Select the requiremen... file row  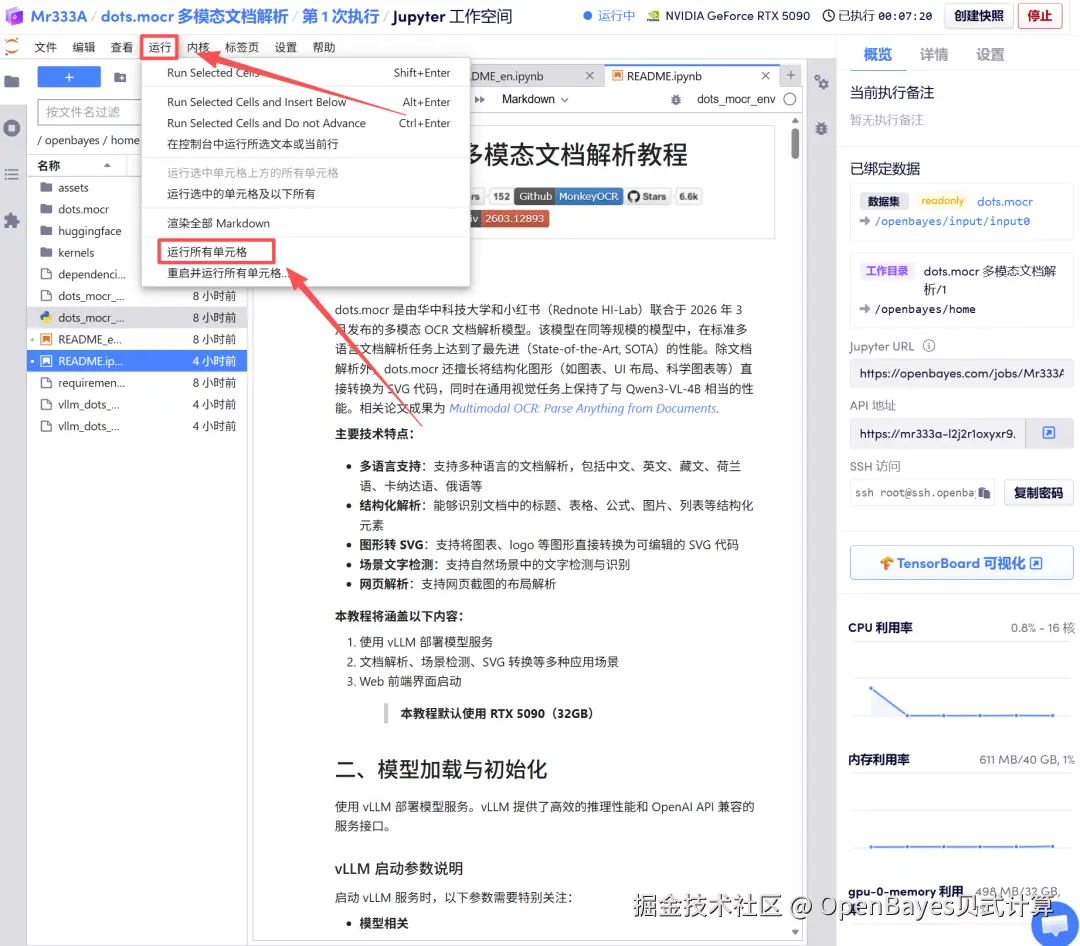[x=136, y=382]
